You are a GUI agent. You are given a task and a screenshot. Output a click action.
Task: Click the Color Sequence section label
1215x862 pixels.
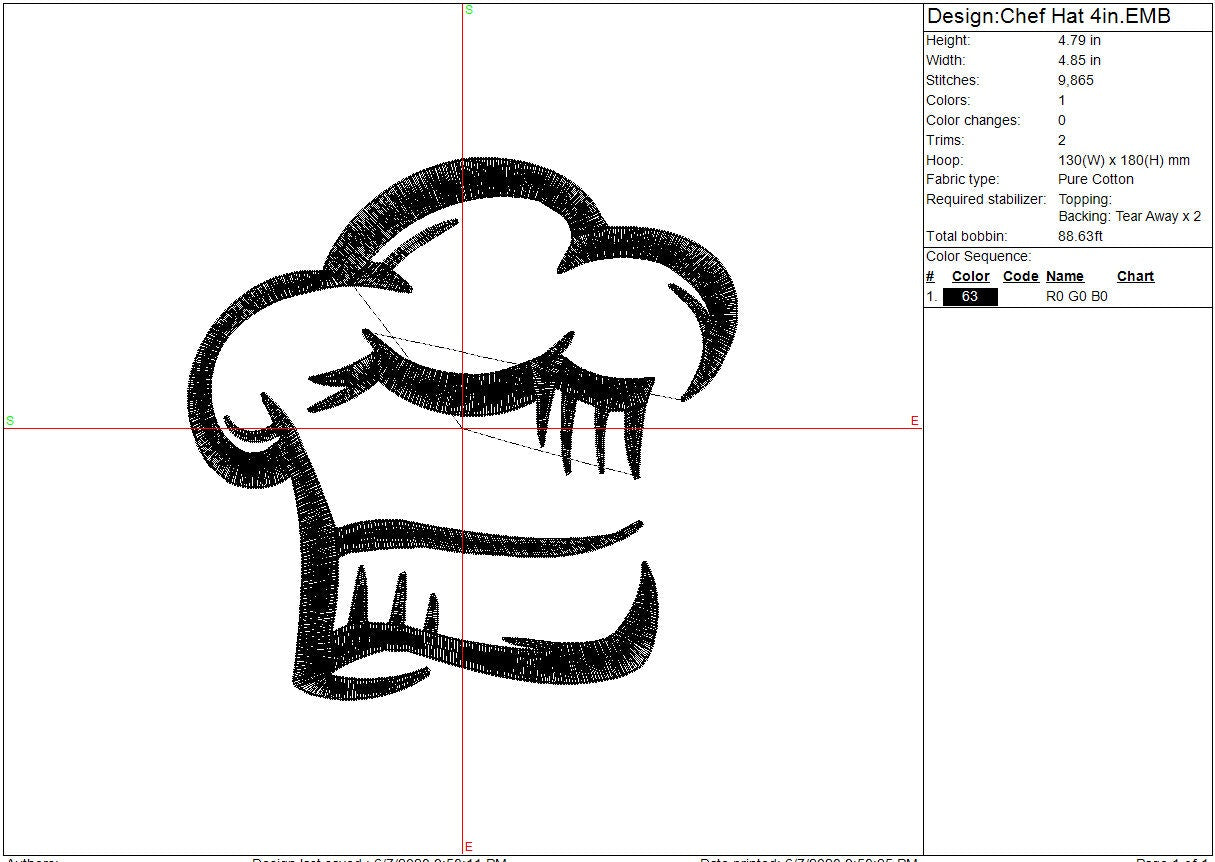click(978, 256)
